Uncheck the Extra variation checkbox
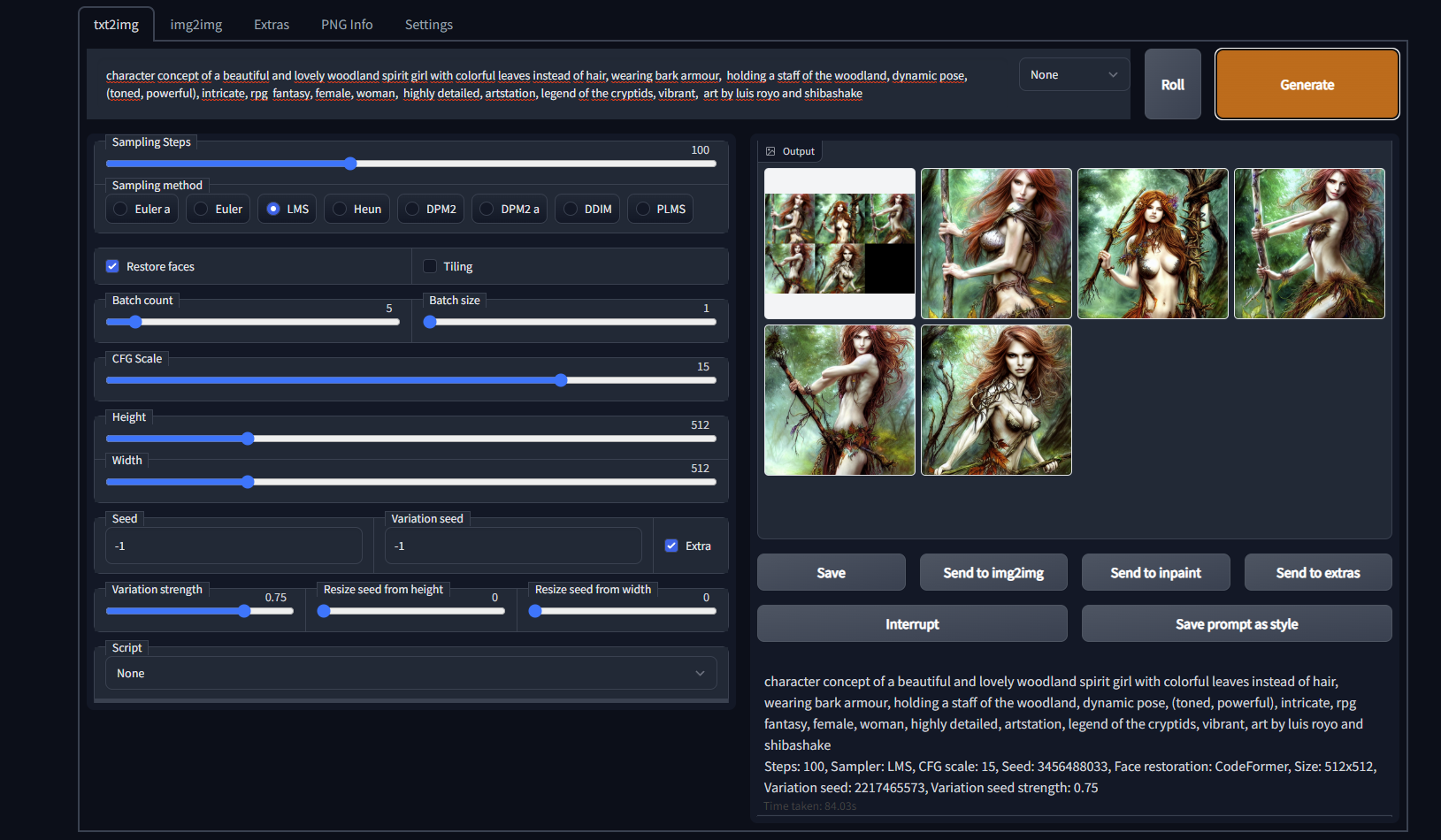This screenshot has height=840, width=1441. click(x=671, y=546)
